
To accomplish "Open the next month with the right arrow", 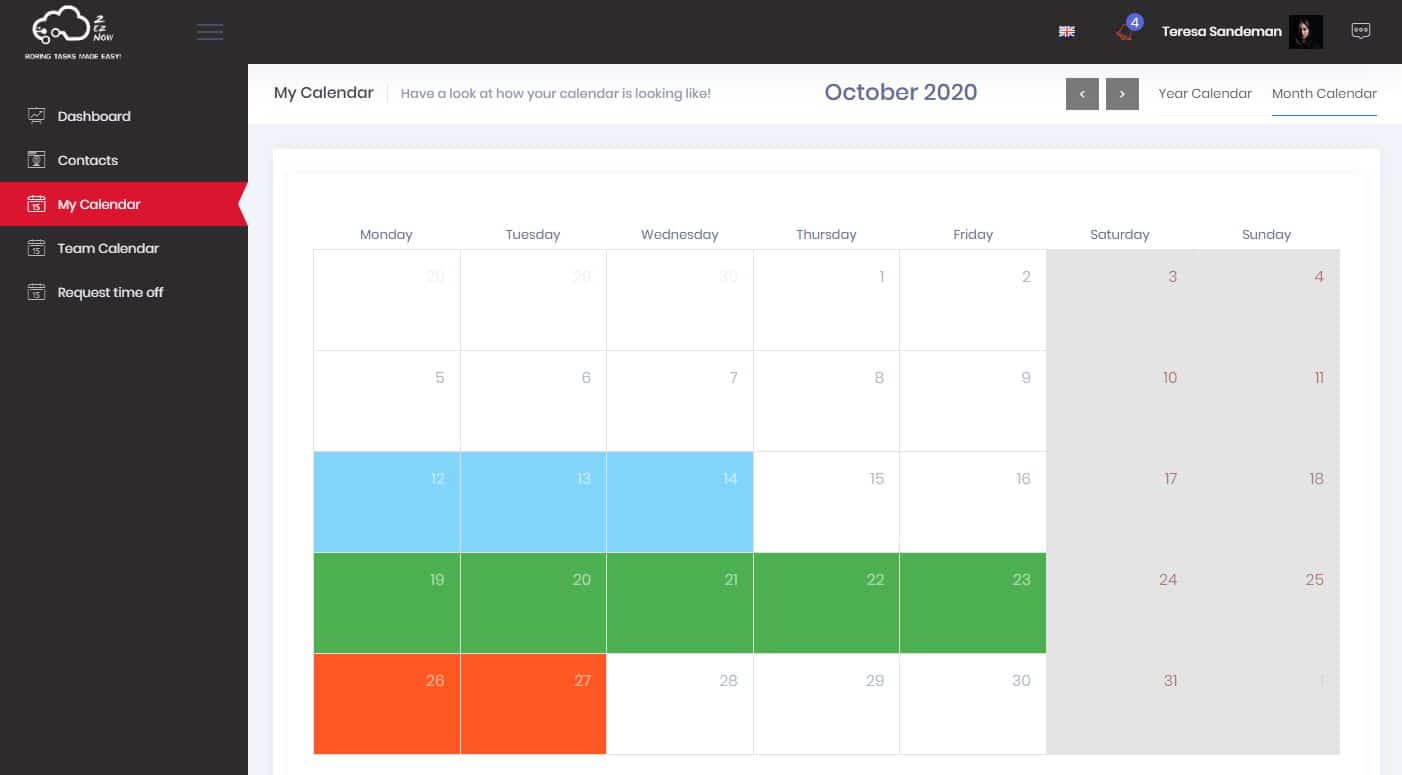I will tap(1122, 93).
